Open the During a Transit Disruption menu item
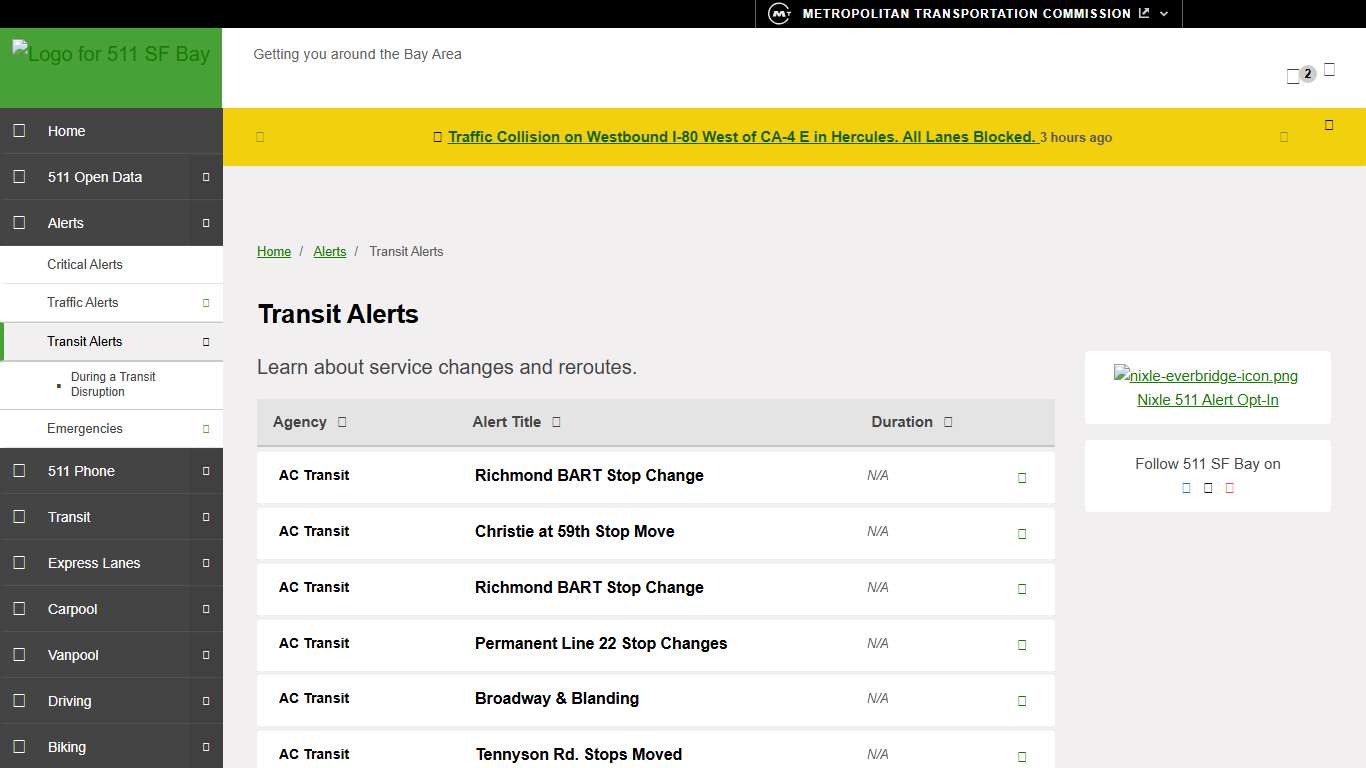The image size is (1366, 768). pyautogui.click(x=113, y=385)
